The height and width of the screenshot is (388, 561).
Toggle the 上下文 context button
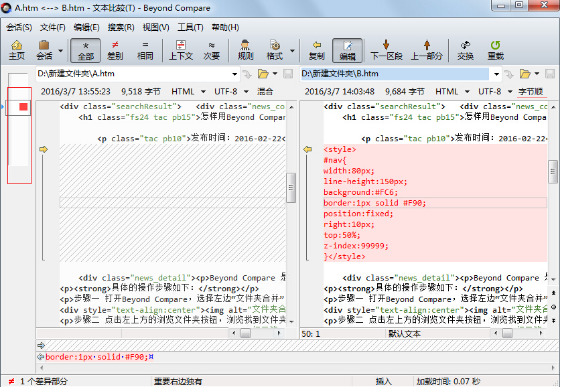181,50
